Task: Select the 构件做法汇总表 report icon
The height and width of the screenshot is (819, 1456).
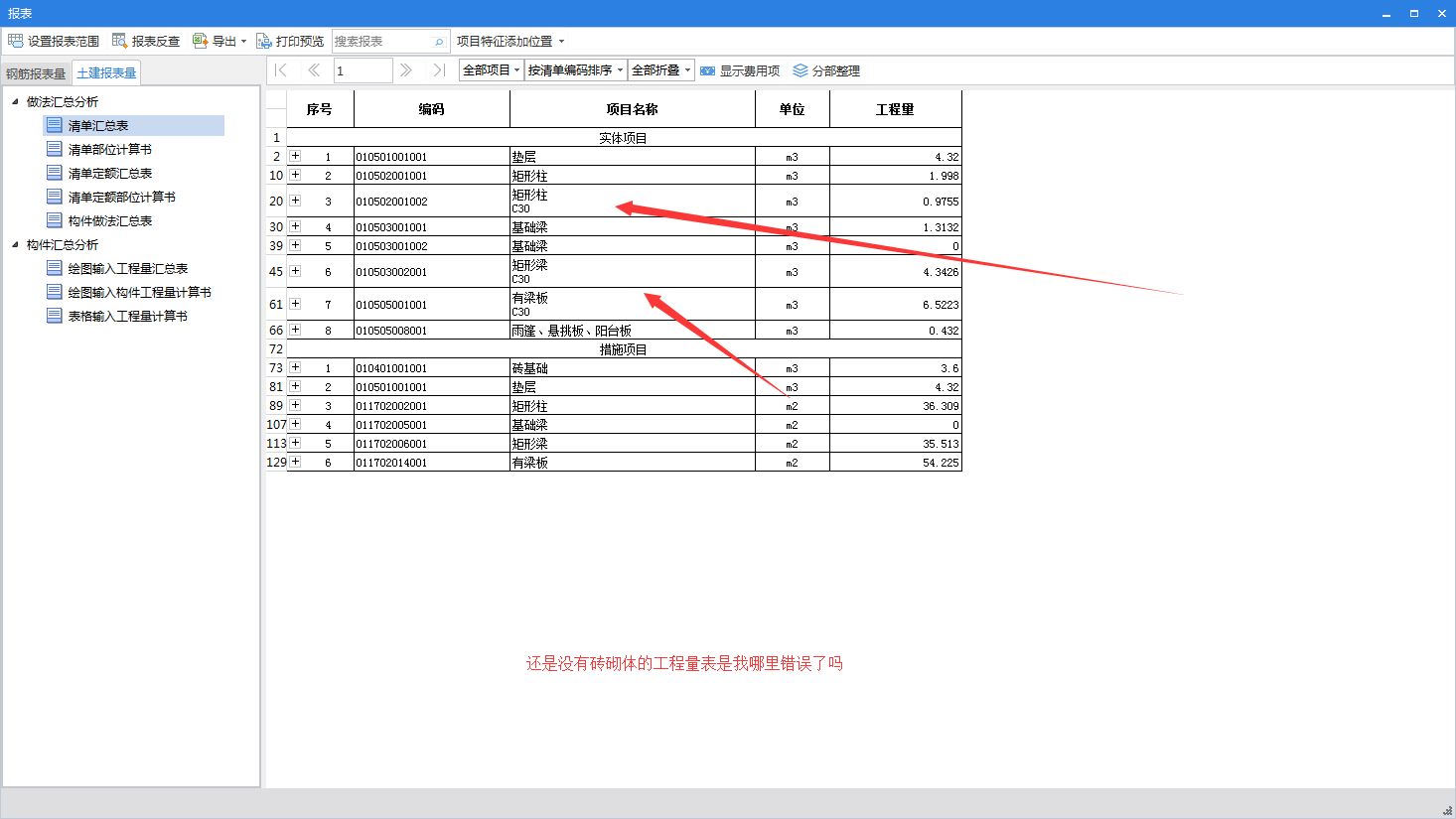Action: (55, 220)
